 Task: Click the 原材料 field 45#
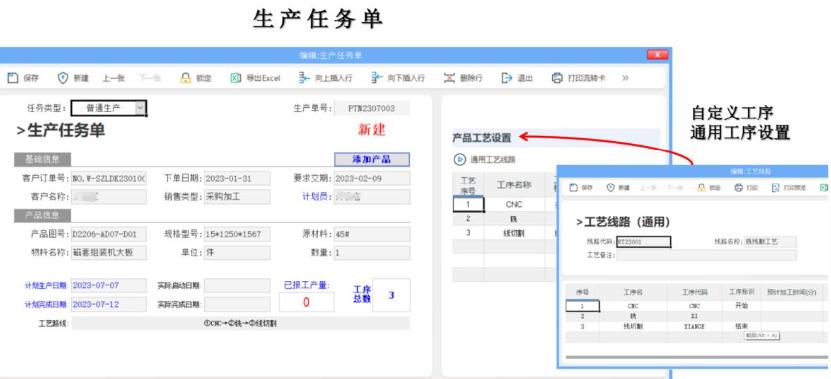tap(372, 234)
